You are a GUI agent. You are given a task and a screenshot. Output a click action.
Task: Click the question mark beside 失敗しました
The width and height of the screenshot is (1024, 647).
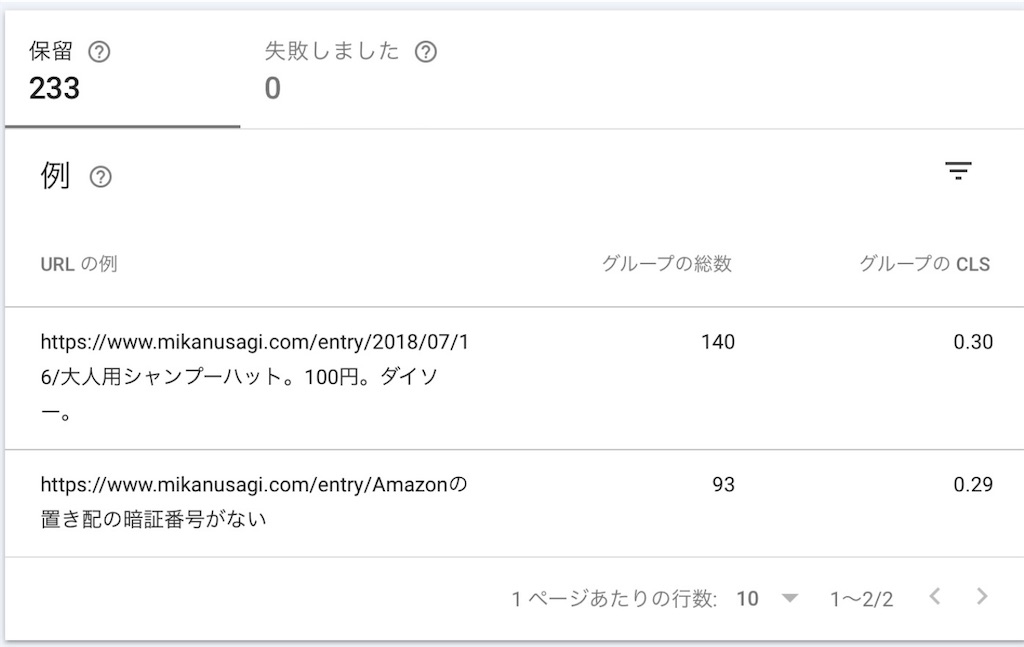[x=427, y=50]
